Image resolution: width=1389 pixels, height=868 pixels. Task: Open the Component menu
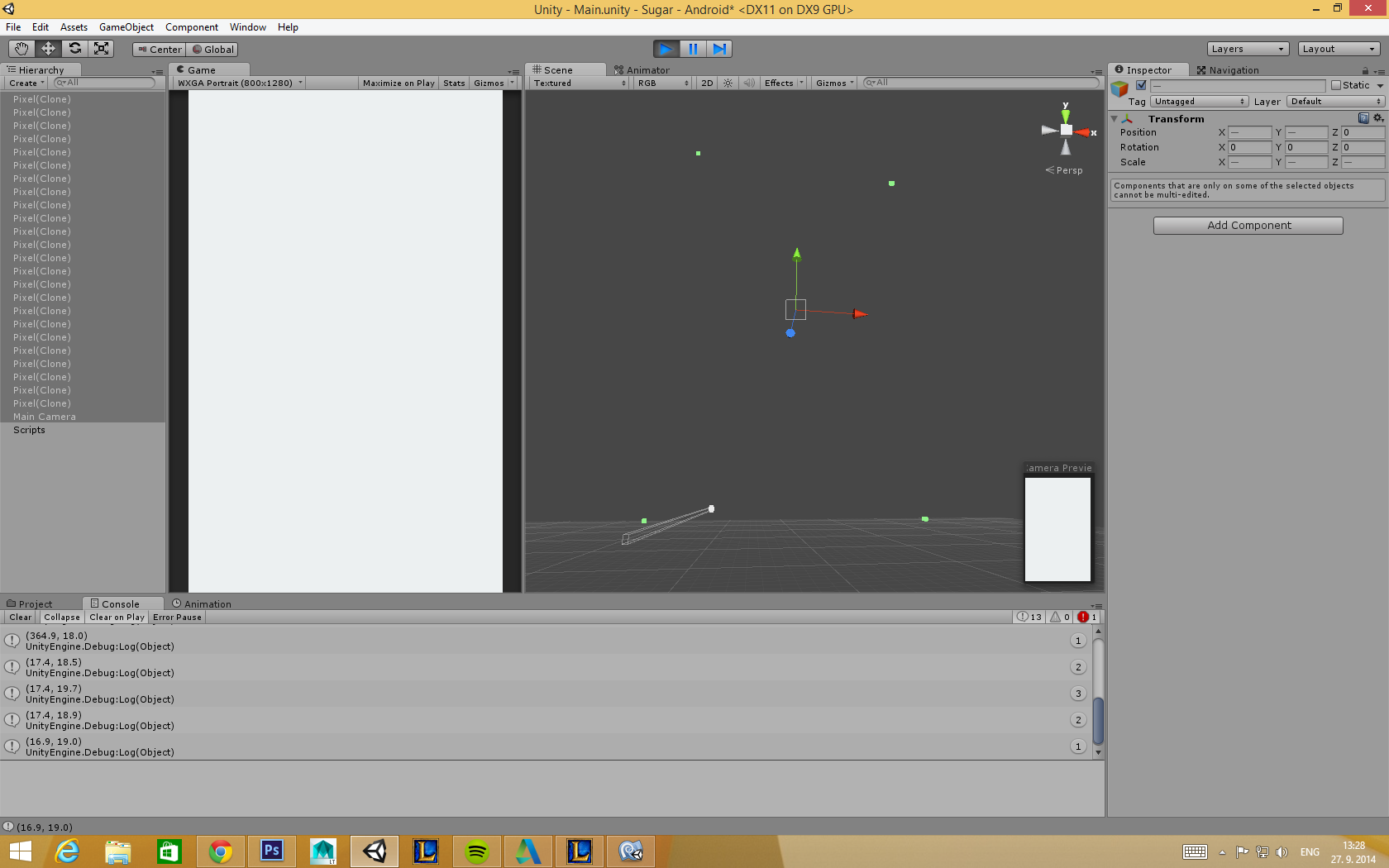coord(192,27)
